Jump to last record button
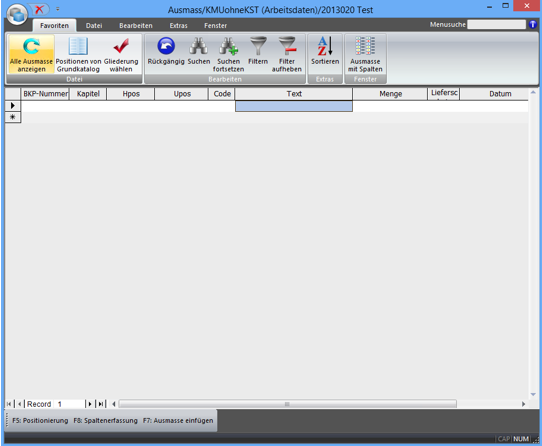Image resolution: width=542 pixels, height=446 pixels. (101, 404)
